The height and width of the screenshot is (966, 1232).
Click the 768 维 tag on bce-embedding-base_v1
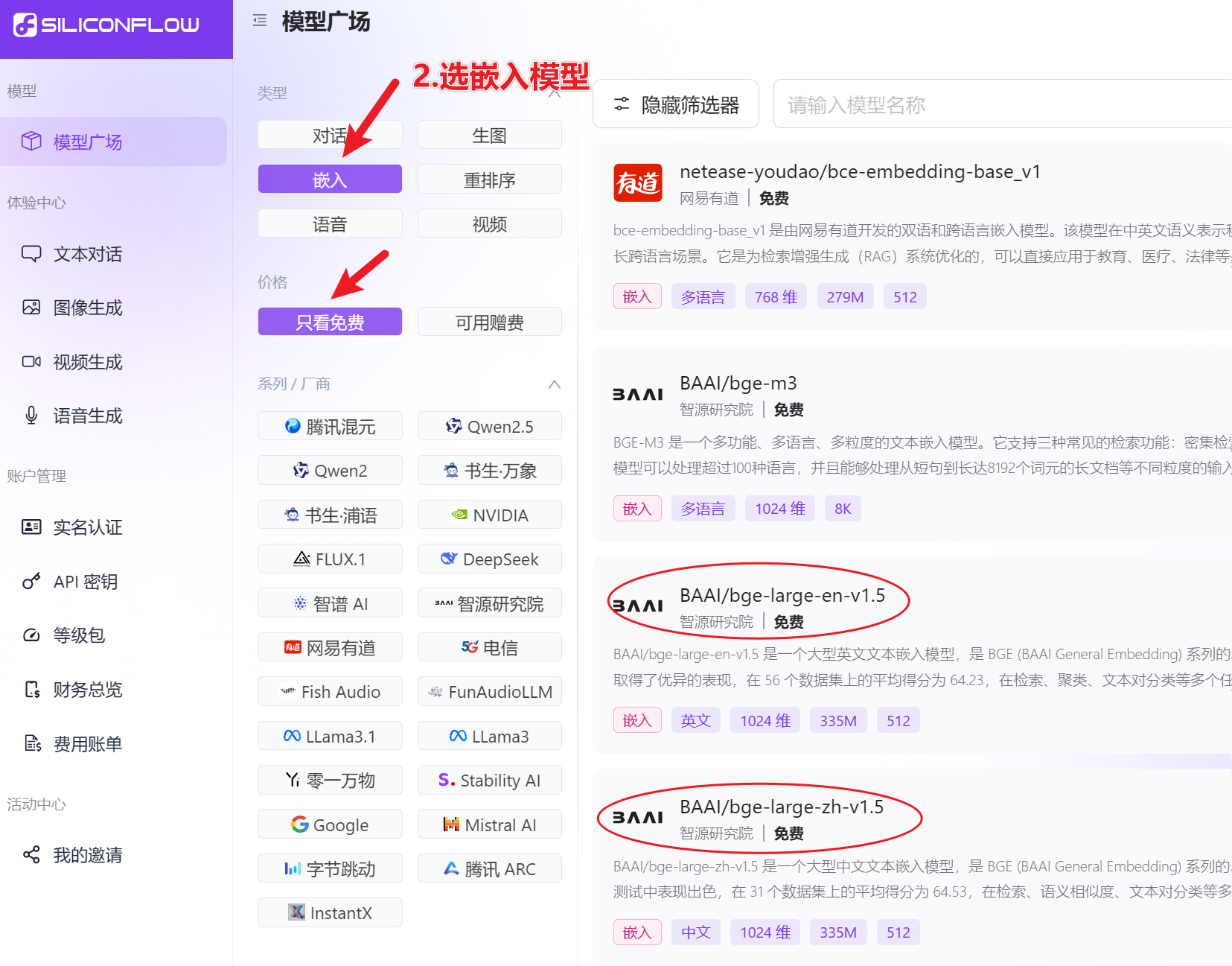(776, 296)
